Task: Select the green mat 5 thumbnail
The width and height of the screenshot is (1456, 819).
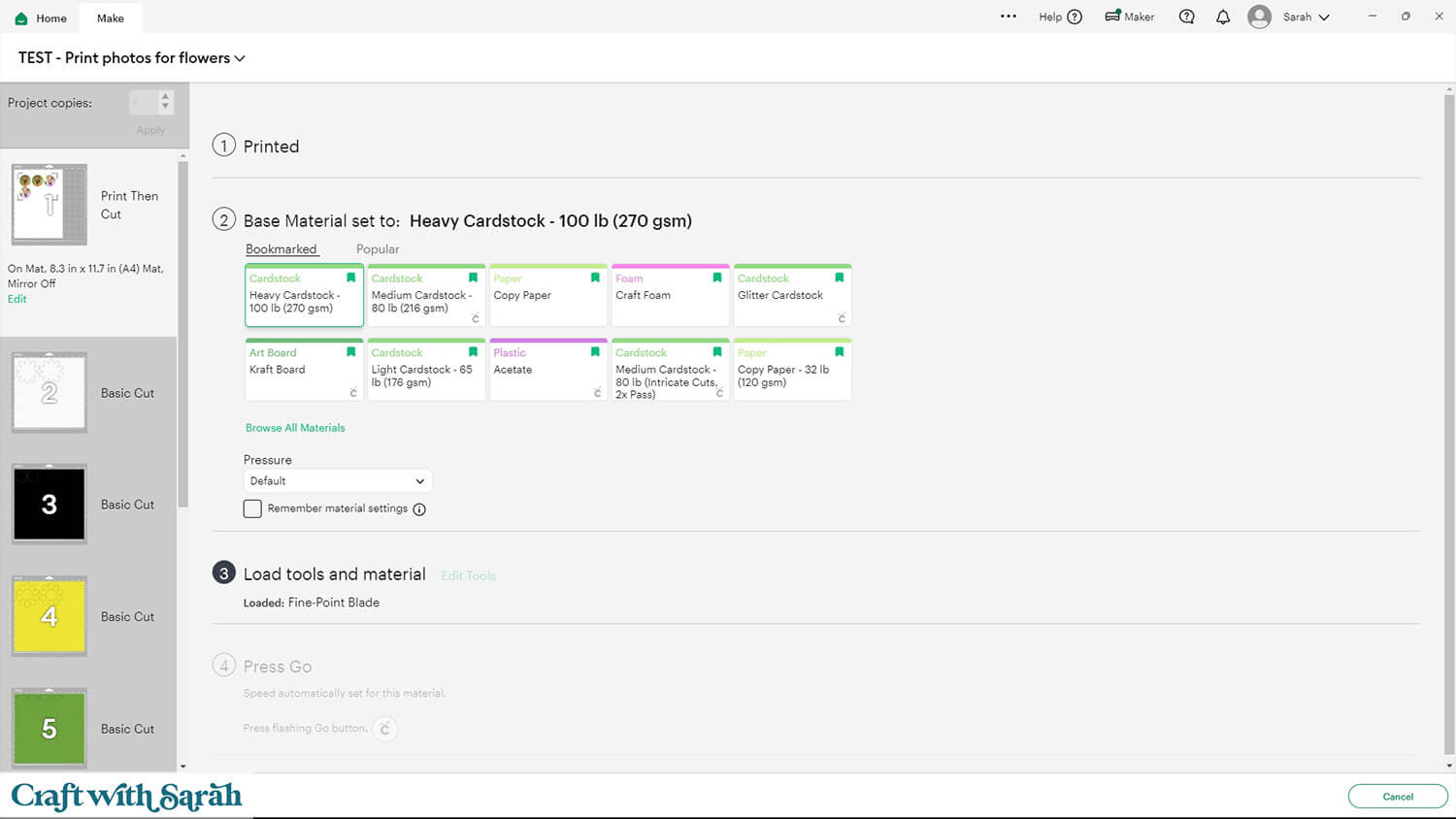Action: [50, 727]
